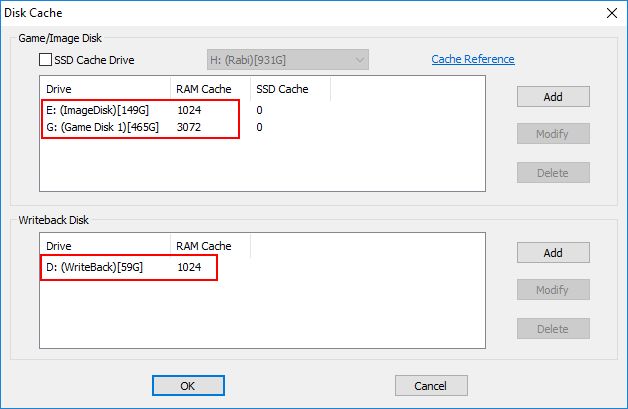This screenshot has height=409, width=628.
Task: Dismiss dialog with the Cancel button
Action: point(431,386)
